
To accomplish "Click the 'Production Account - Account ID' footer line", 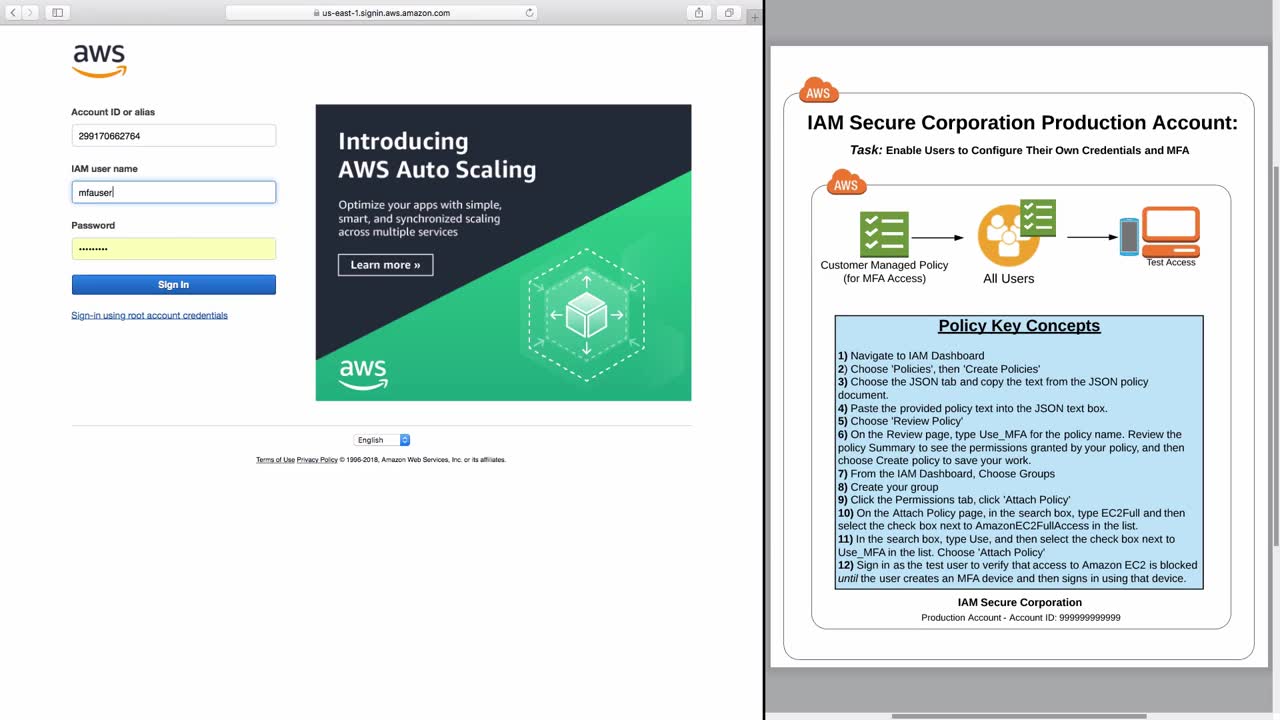I will [x=1020, y=618].
